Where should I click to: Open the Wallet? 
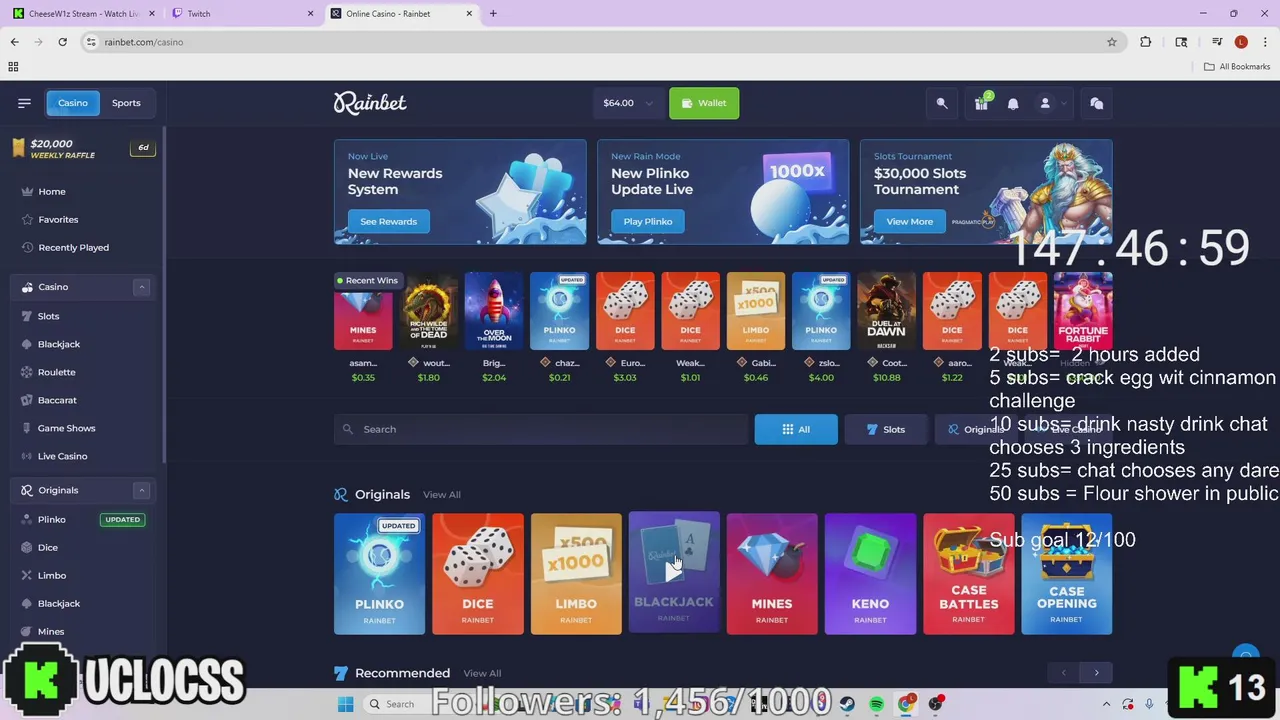(x=704, y=103)
